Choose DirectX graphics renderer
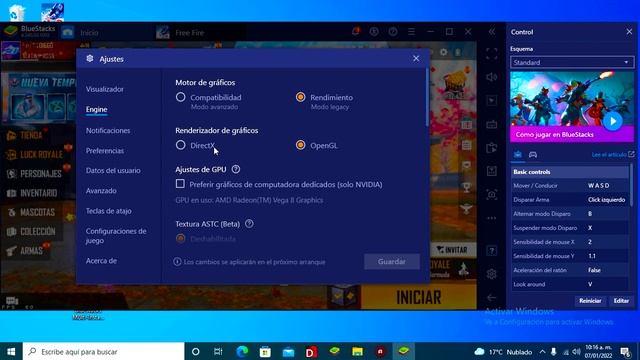The width and height of the screenshot is (640, 360). point(180,145)
